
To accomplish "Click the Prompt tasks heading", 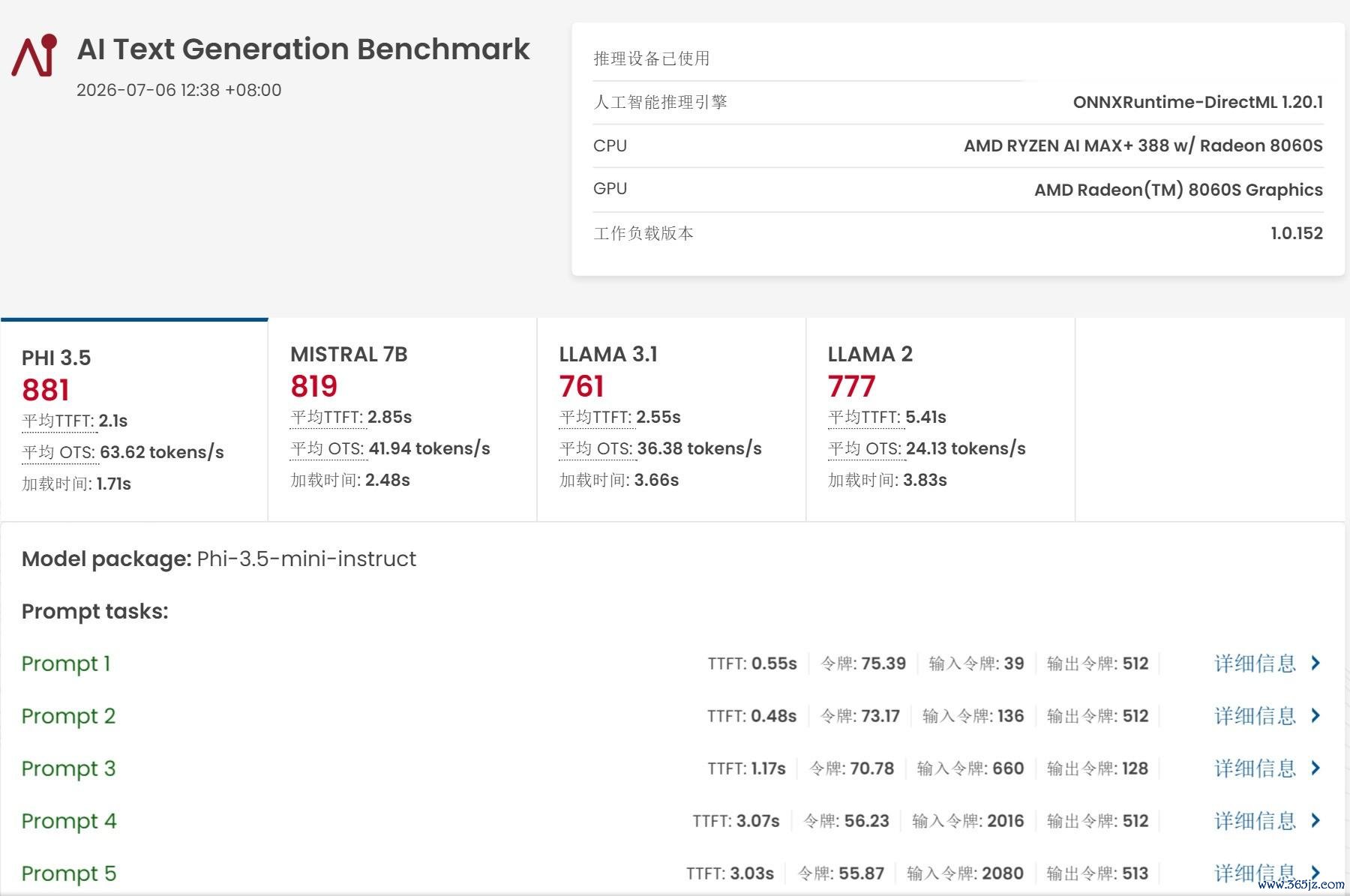I will click(x=95, y=612).
